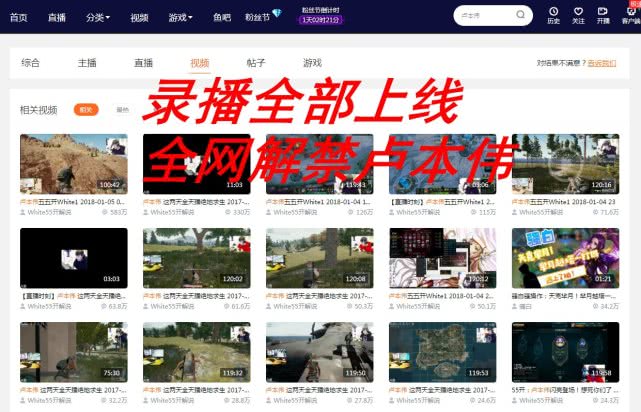The width and height of the screenshot is (641, 412).
Task: Click uploader name White55开解说 under 32.2万 video
Action: point(49,400)
